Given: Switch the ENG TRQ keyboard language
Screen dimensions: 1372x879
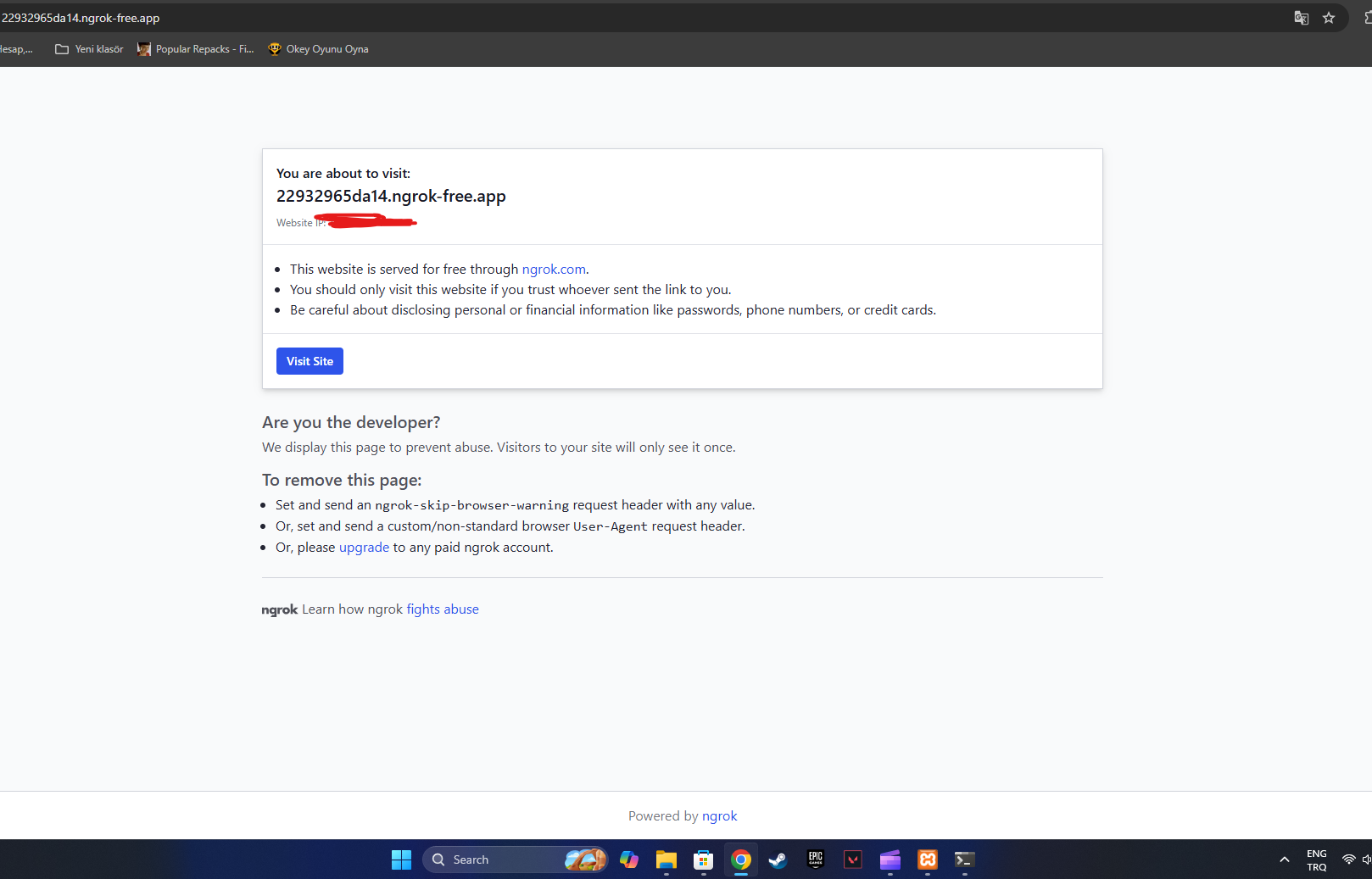Looking at the screenshot, I should [1316, 860].
